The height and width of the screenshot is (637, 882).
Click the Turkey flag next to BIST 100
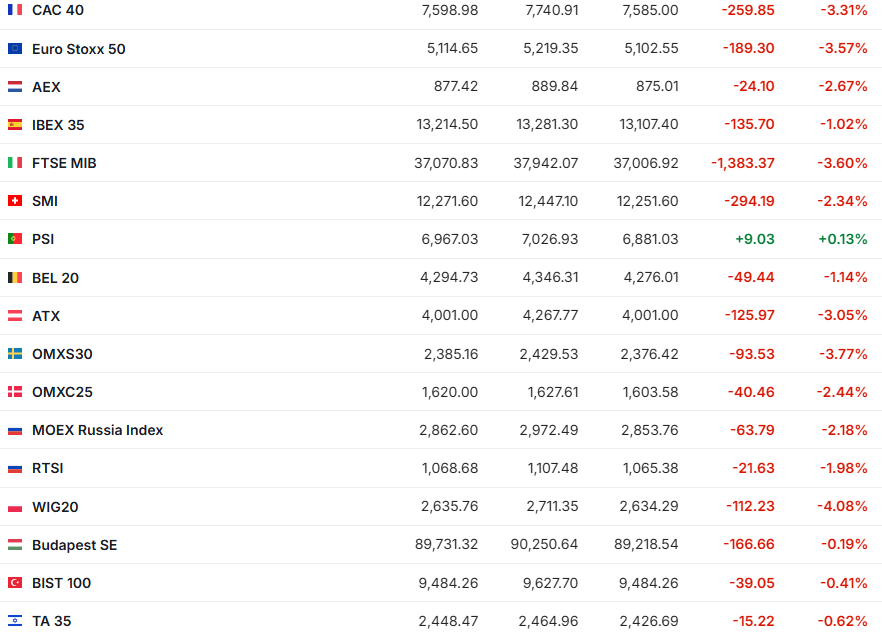click(15, 583)
